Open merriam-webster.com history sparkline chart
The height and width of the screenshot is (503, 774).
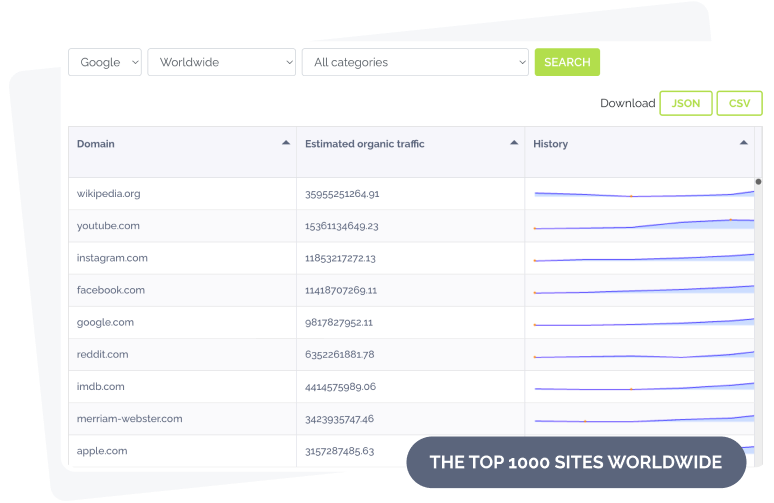[644, 419]
